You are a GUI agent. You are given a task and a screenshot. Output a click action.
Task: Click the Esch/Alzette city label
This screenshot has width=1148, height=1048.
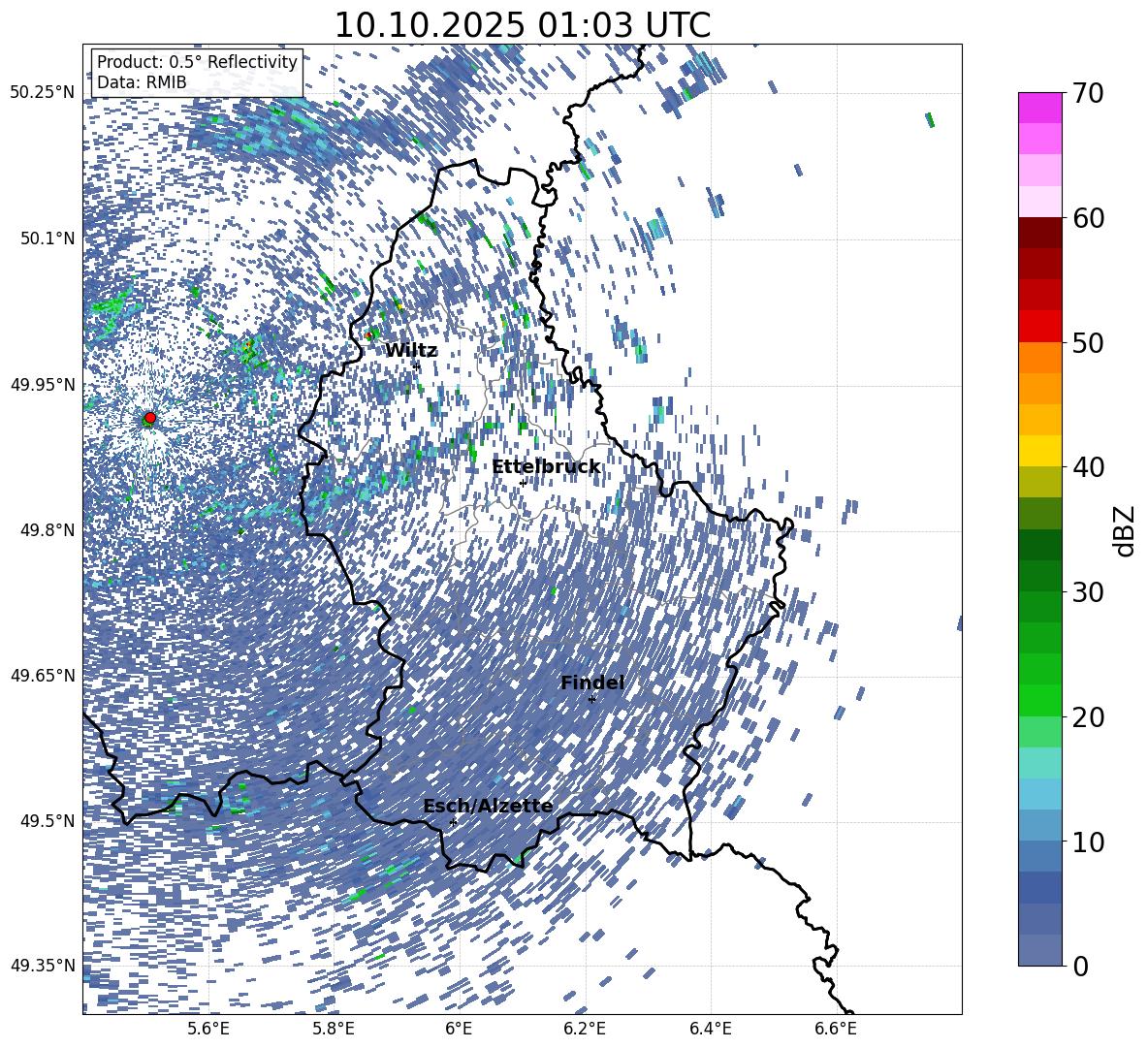pos(488,807)
